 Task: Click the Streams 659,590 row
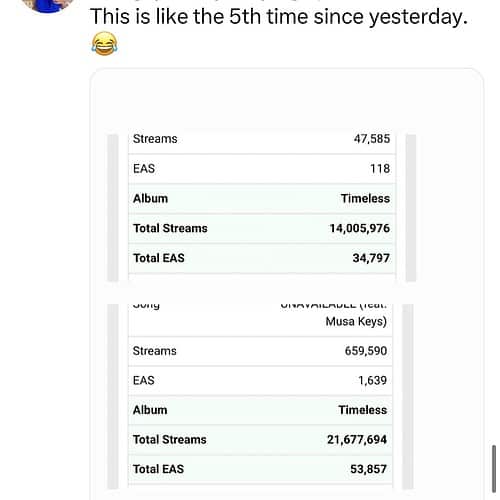[x=260, y=351]
